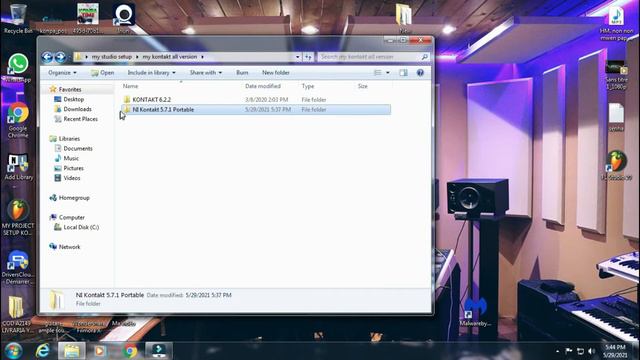The image size is (640, 360).
Task: Toggle the preview pane button
Action: (x=403, y=73)
